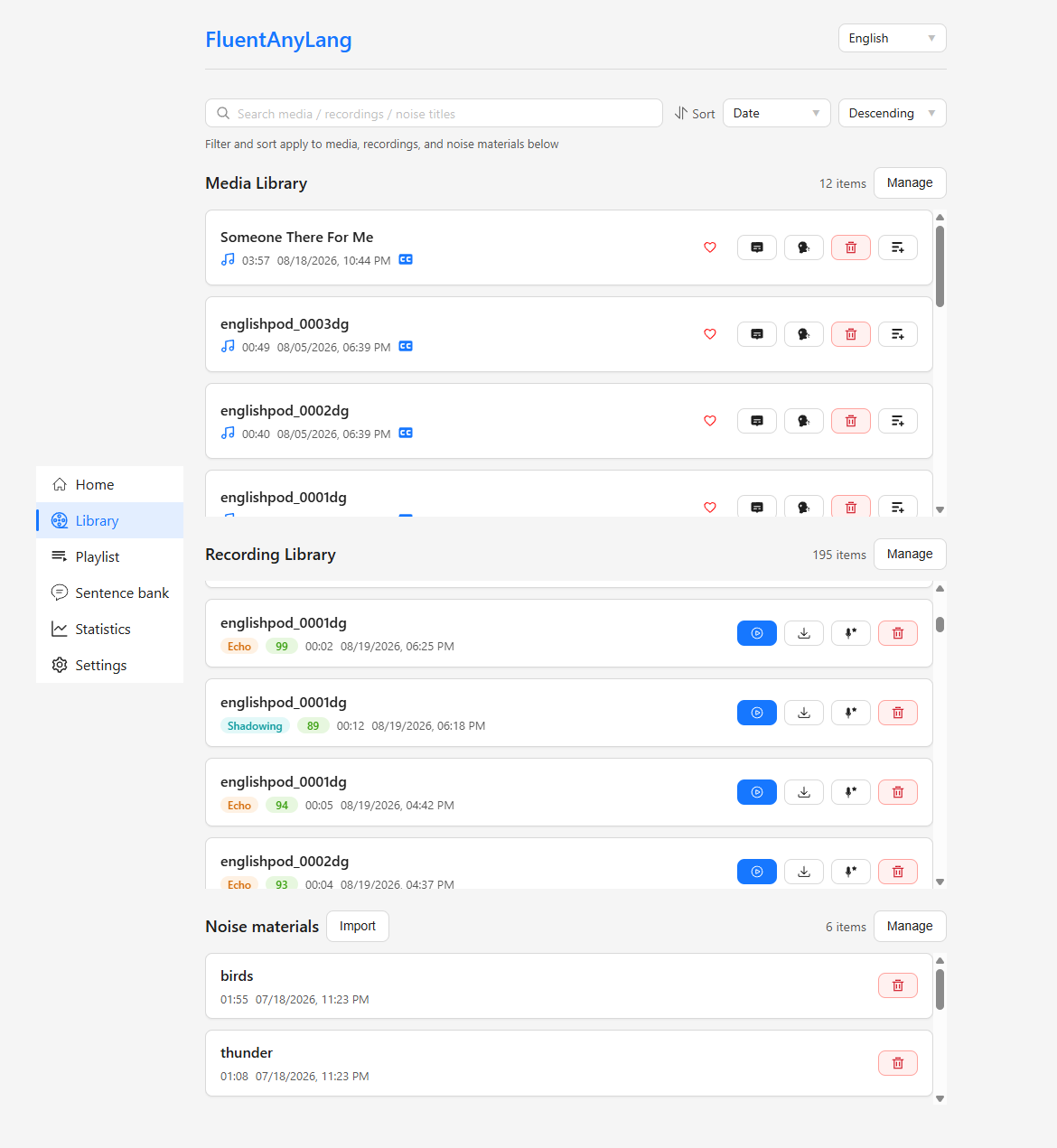Select Library in the sidebar
Screen dimensions: 1057x1148
(x=109, y=520)
